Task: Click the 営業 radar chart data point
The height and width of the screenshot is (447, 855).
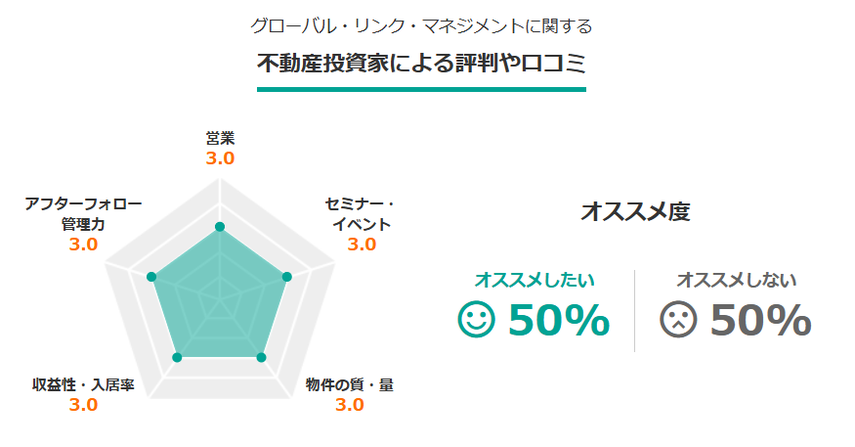Action: coord(220,227)
